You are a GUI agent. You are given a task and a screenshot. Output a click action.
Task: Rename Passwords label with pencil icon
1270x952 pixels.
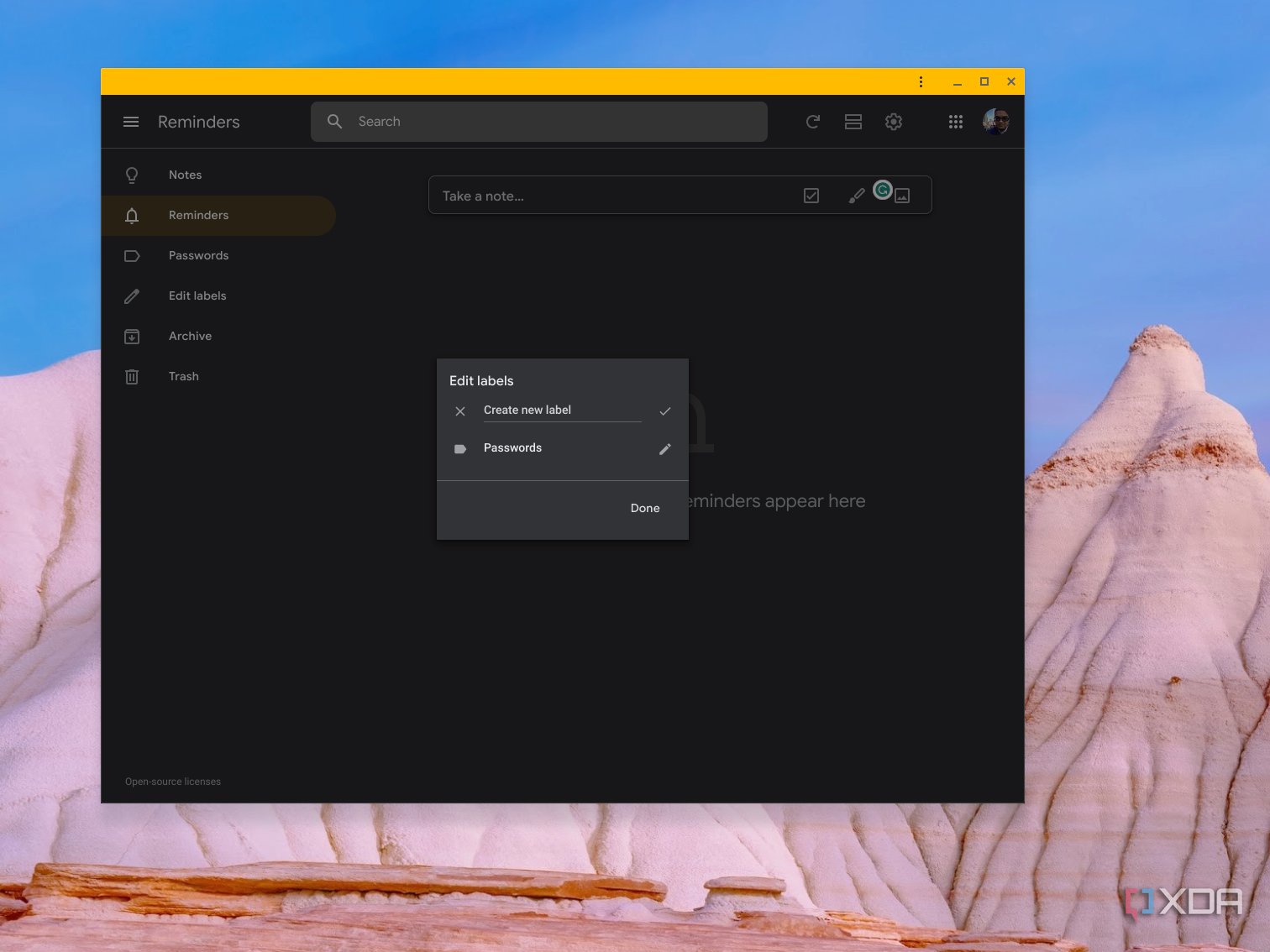[x=665, y=449]
